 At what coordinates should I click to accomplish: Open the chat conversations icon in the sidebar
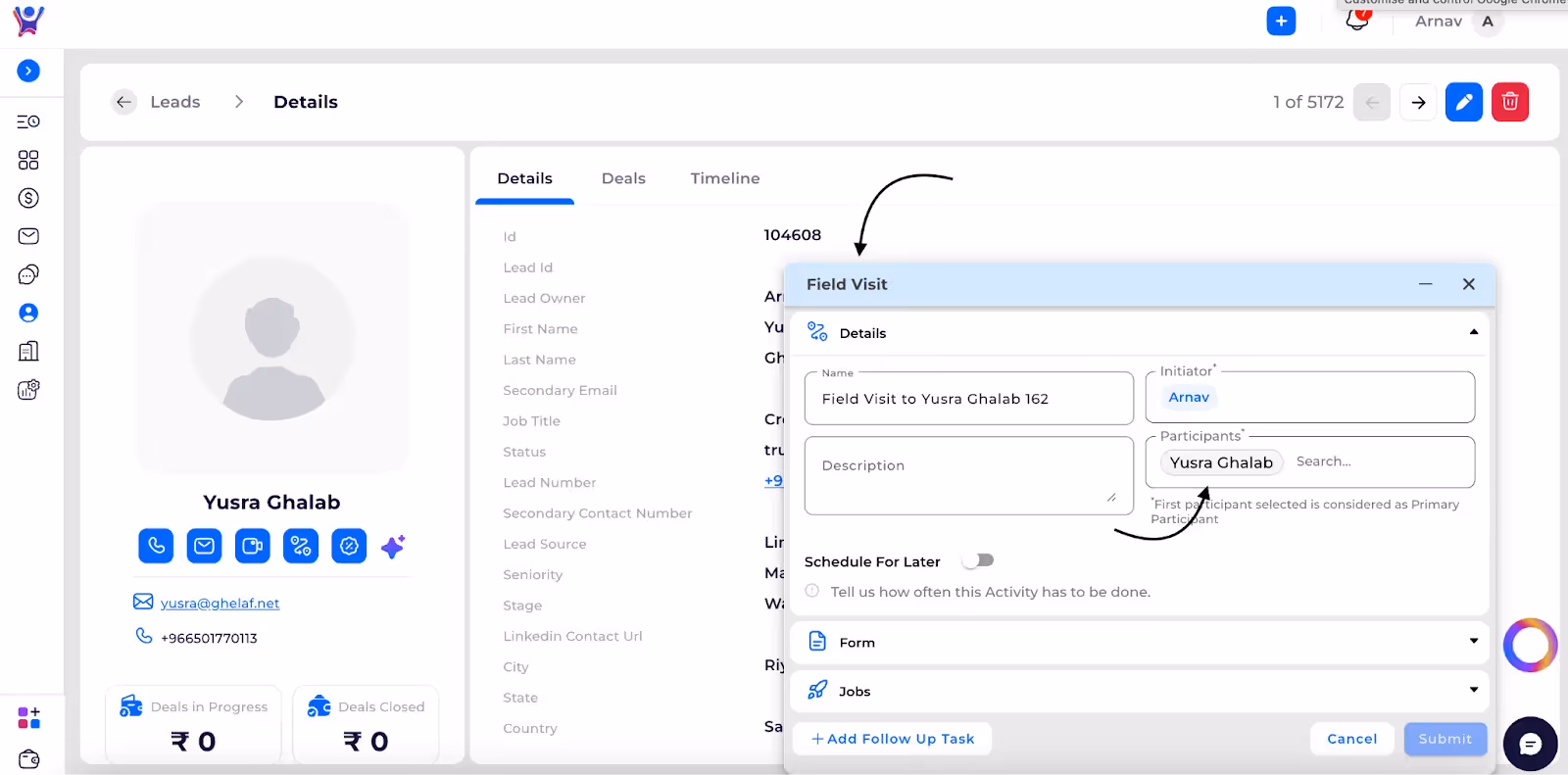28,274
